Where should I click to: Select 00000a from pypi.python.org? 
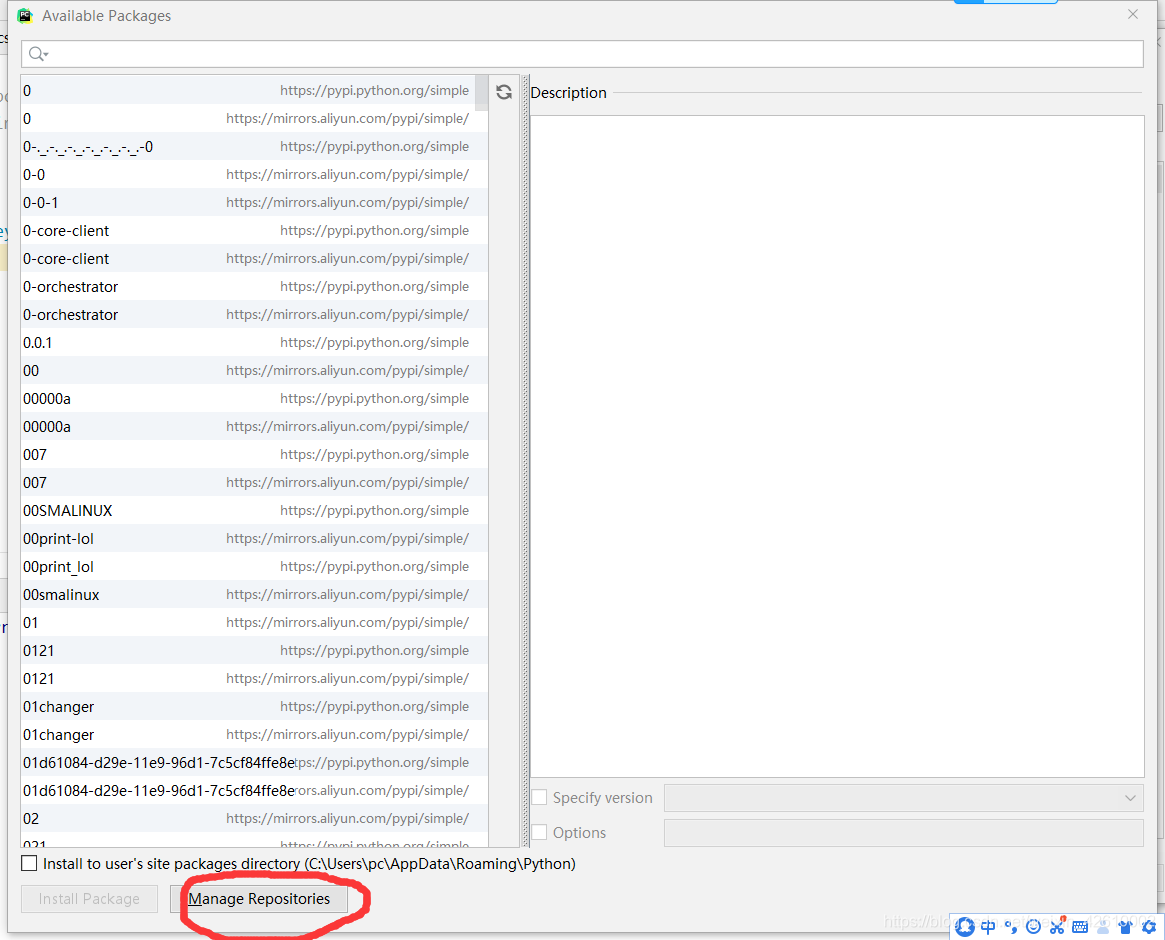click(x=254, y=398)
